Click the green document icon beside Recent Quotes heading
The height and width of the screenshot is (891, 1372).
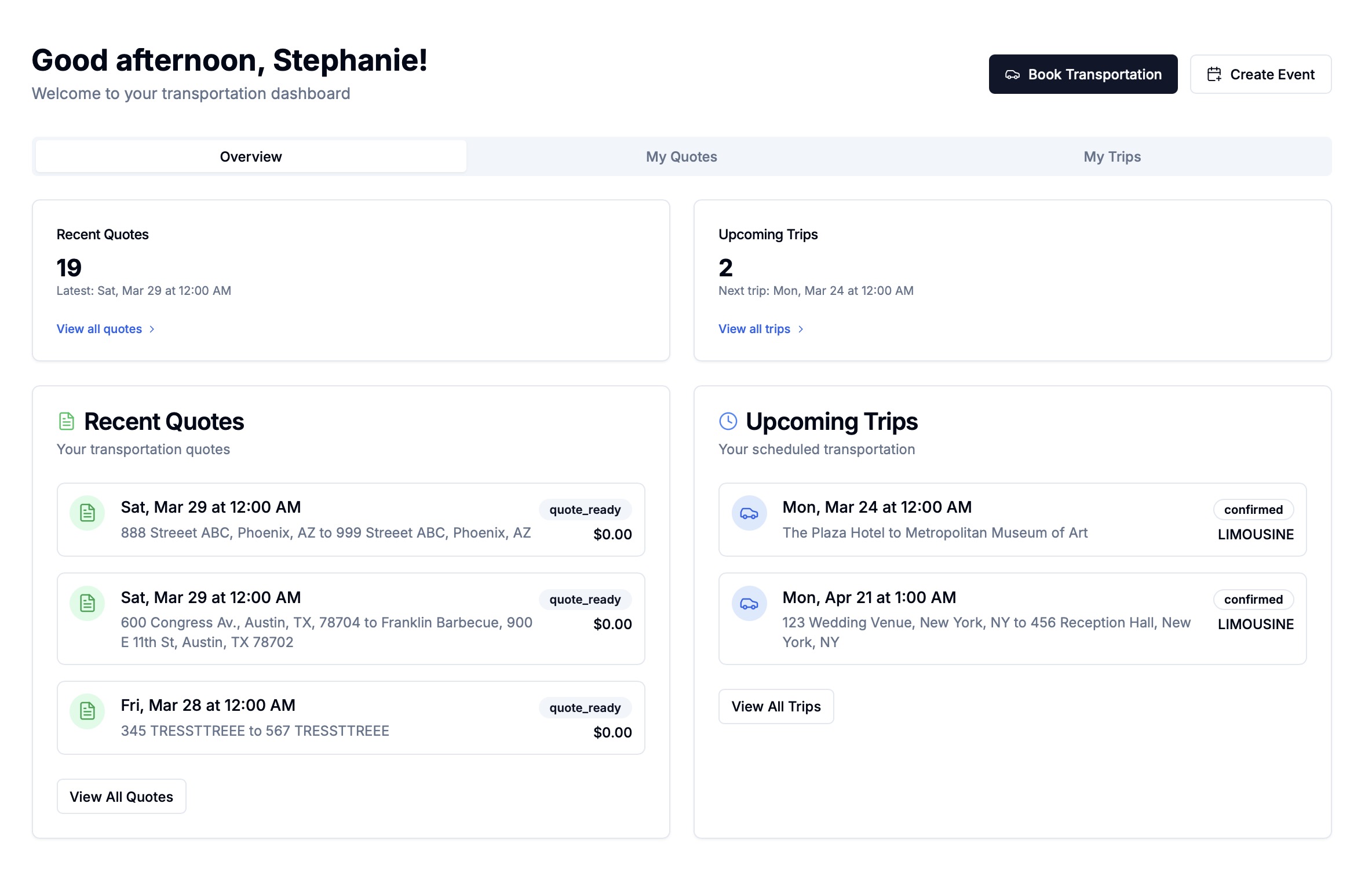pyautogui.click(x=65, y=421)
